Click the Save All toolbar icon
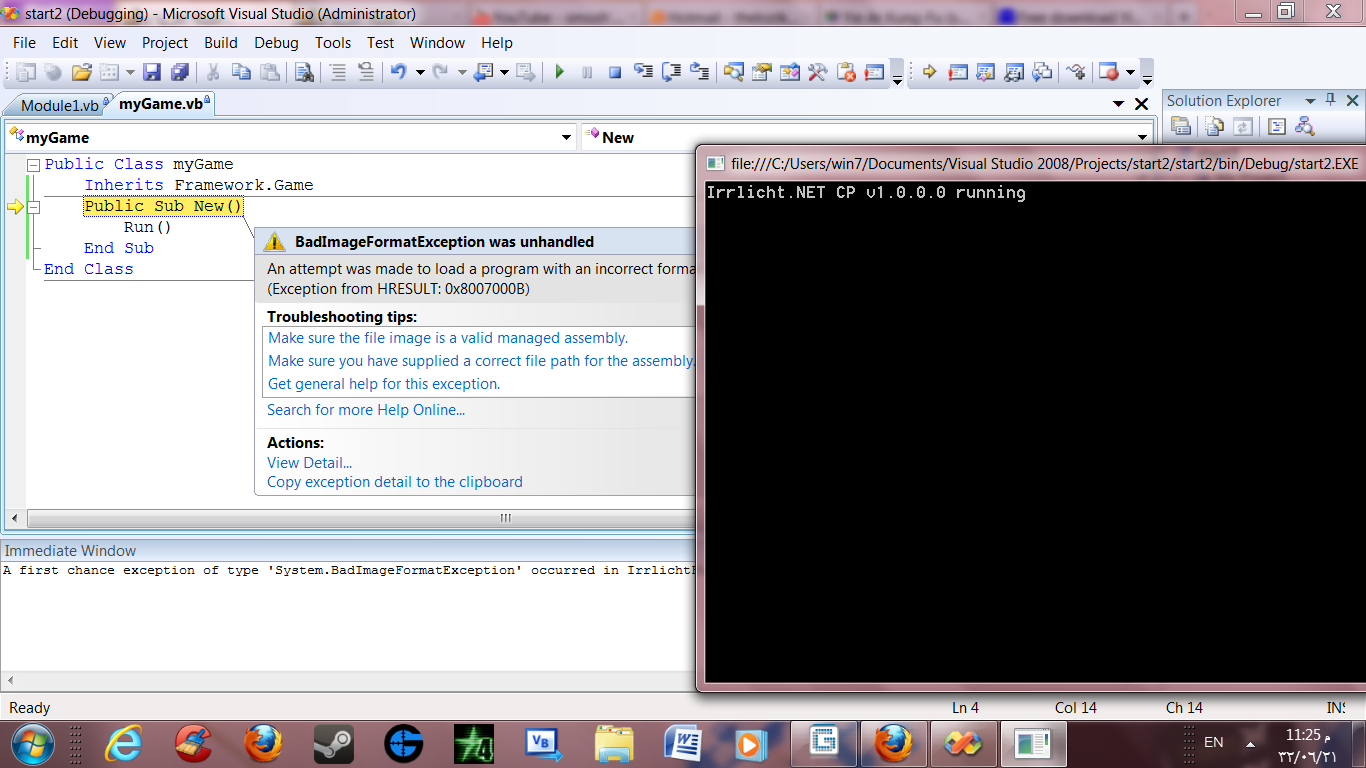1366x768 pixels. (180, 72)
